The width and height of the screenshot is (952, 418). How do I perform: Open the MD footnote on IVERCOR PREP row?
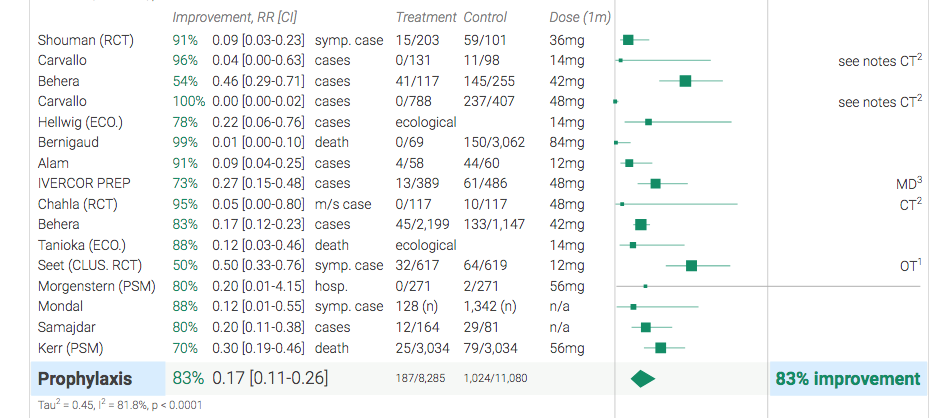[x=907, y=184]
